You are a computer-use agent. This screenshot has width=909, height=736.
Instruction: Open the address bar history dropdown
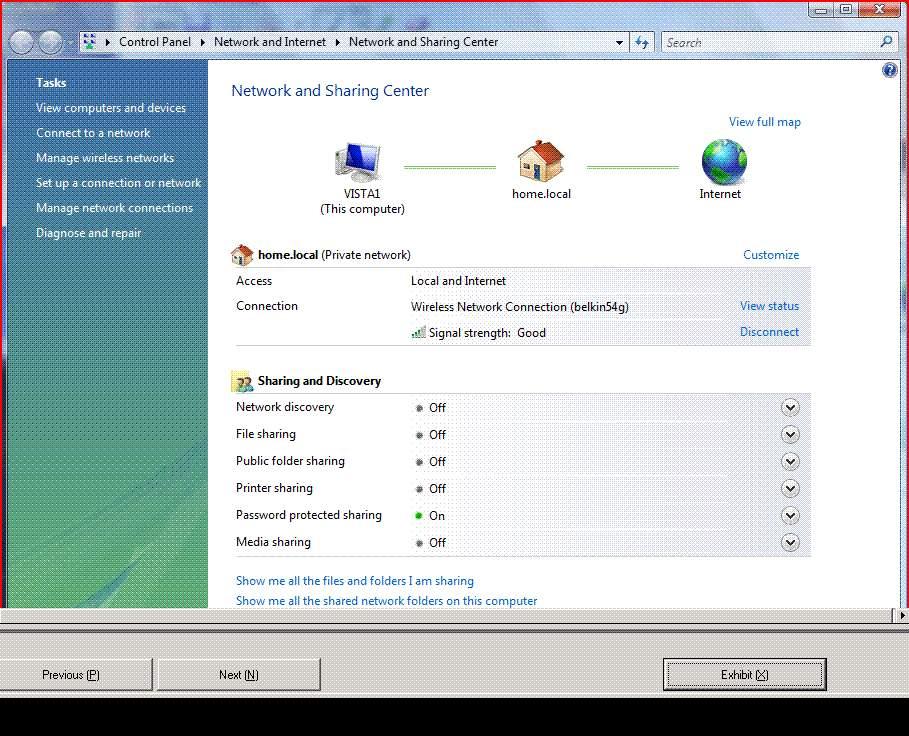pyautogui.click(x=619, y=42)
